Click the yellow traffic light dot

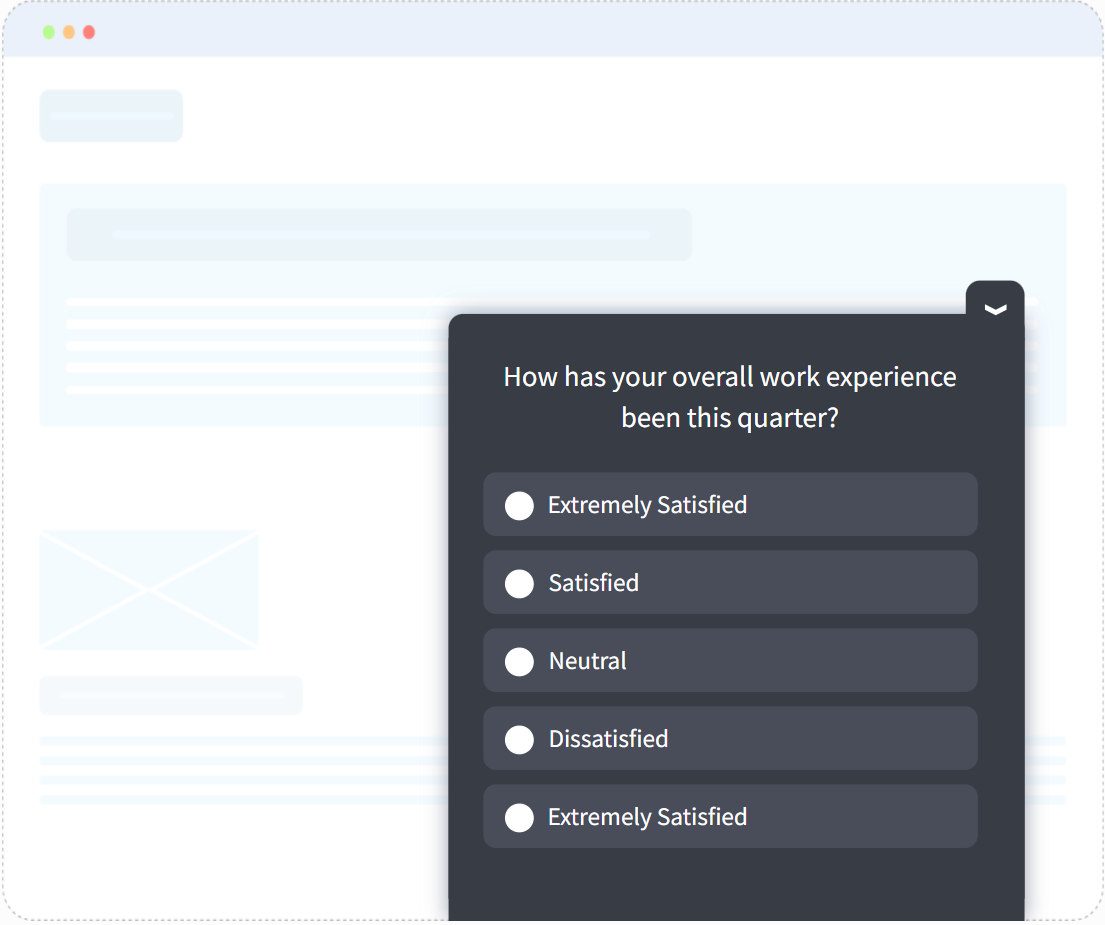68,31
